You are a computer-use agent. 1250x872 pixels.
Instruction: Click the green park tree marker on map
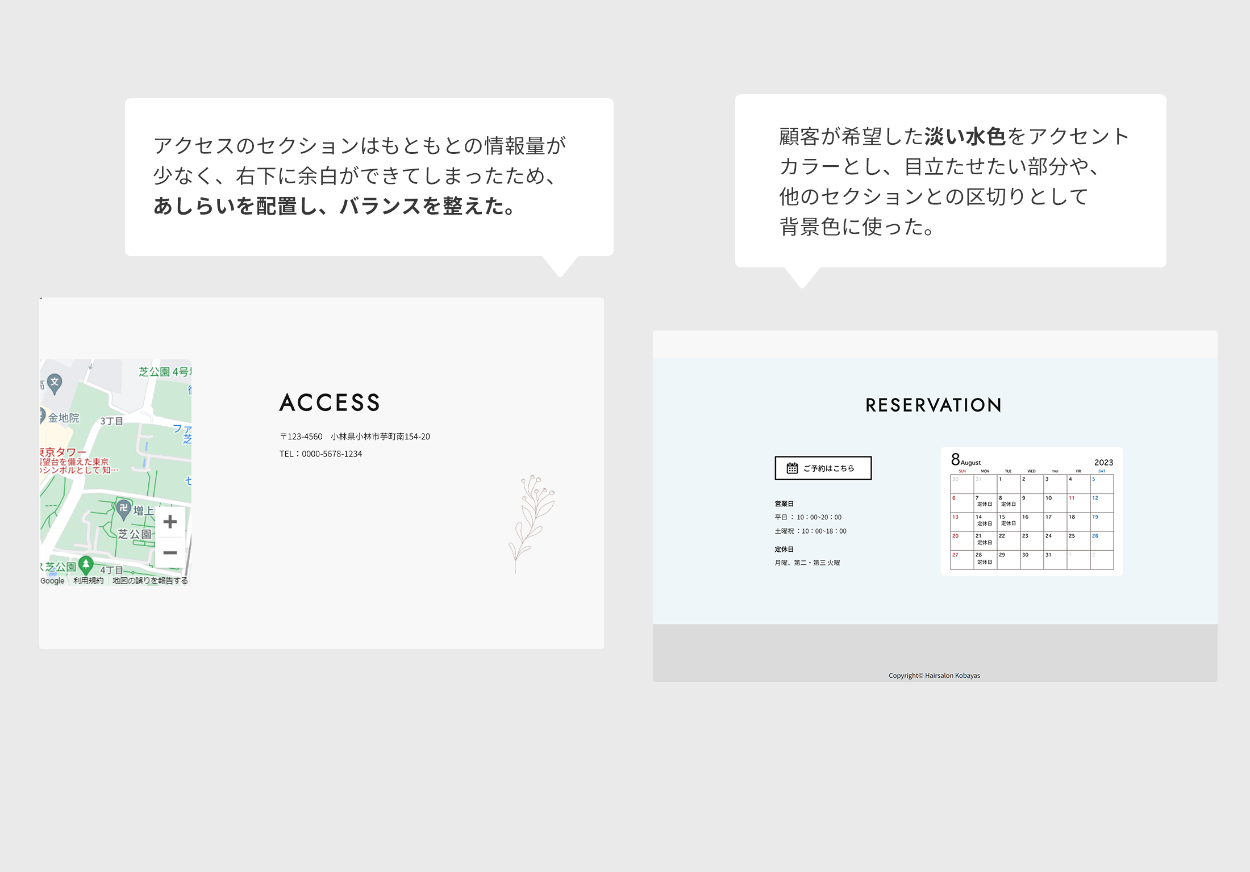click(x=87, y=564)
